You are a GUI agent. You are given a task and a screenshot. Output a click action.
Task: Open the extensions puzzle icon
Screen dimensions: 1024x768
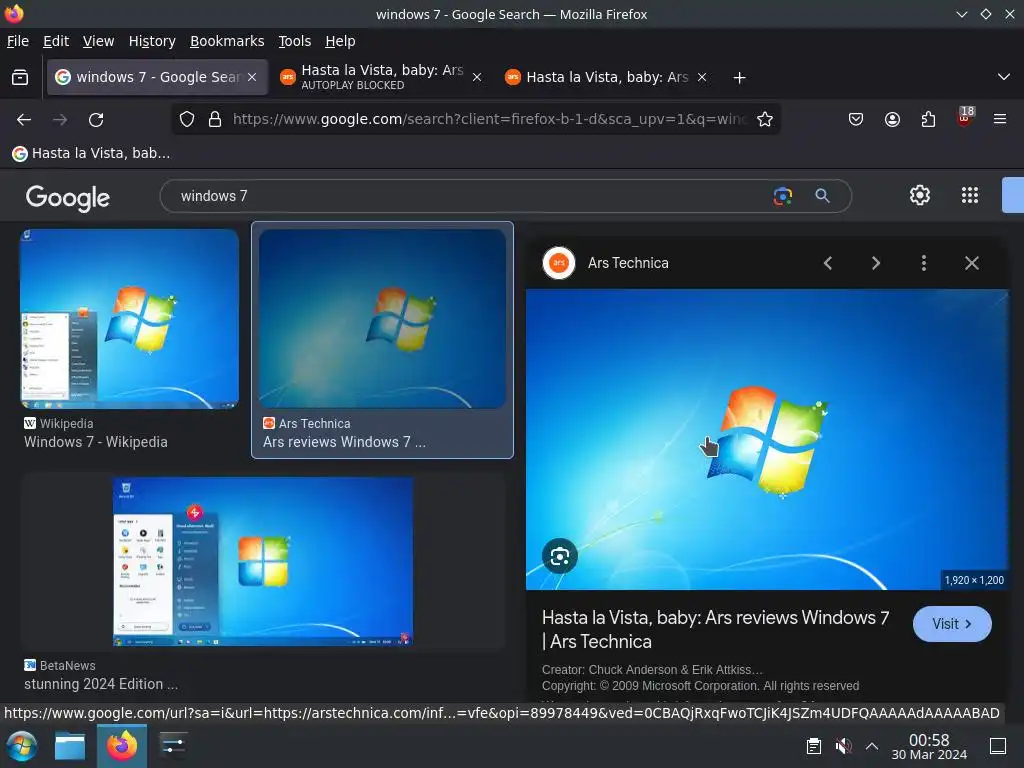tap(928, 119)
